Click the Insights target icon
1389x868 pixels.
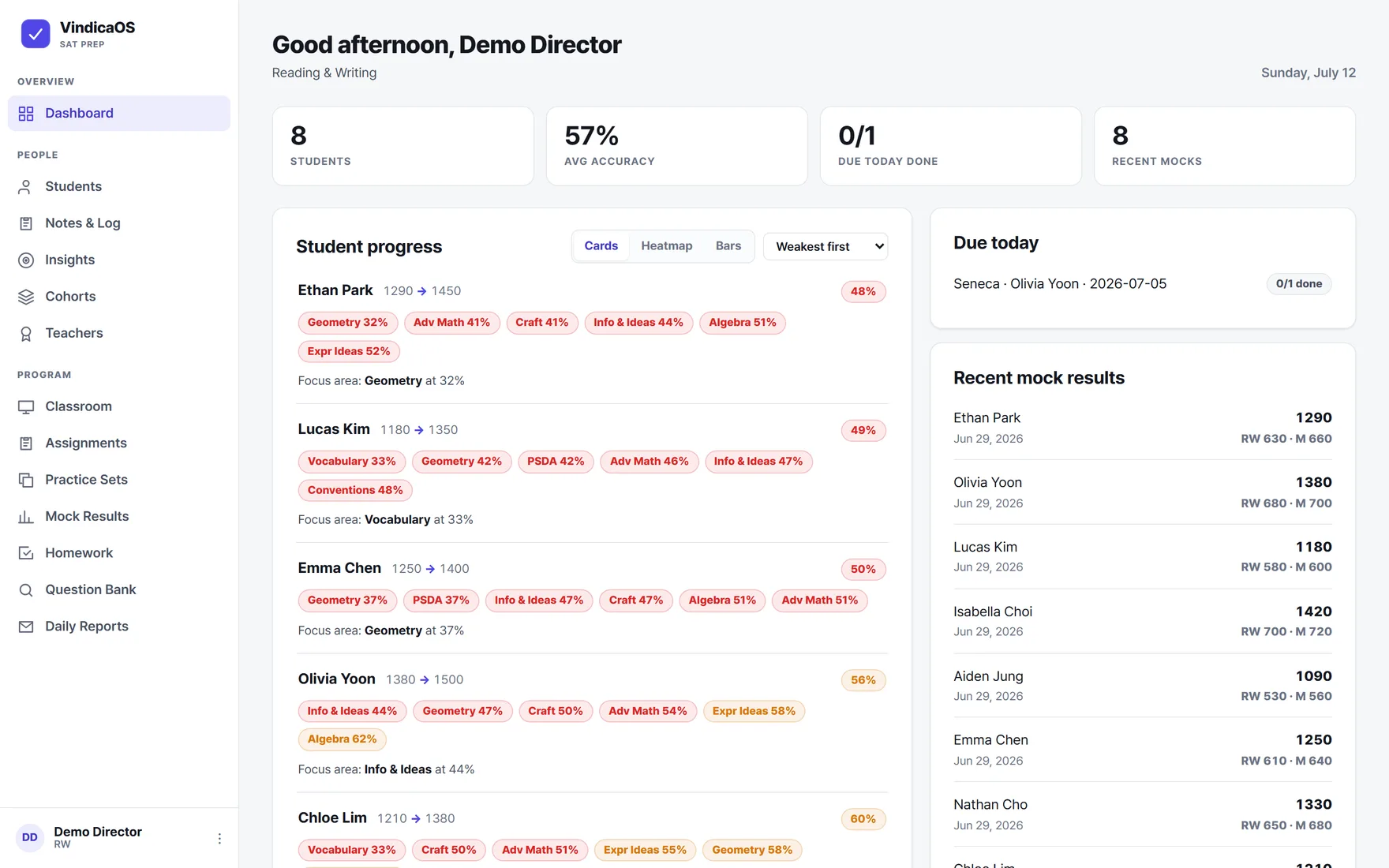(x=26, y=260)
